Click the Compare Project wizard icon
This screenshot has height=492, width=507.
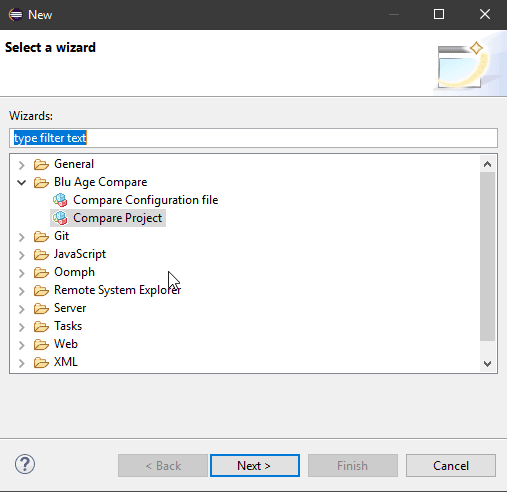(x=60, y=218)
